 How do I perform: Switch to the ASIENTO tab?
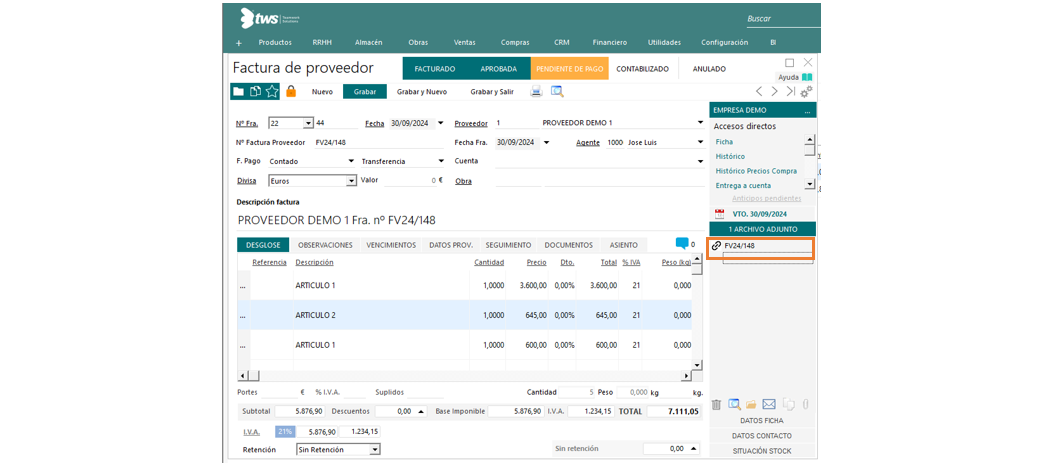(624, 245)
